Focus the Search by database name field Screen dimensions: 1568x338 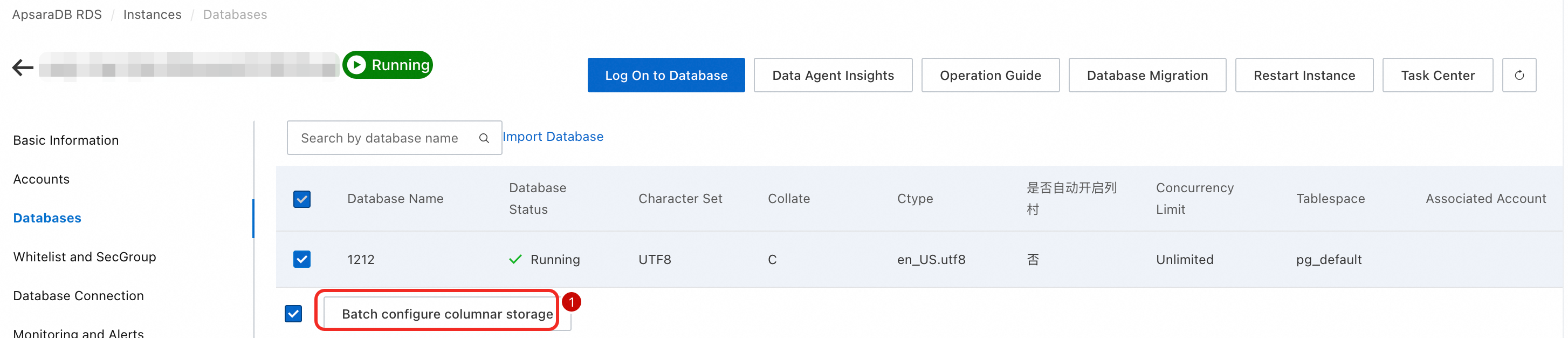pos(395,138)
